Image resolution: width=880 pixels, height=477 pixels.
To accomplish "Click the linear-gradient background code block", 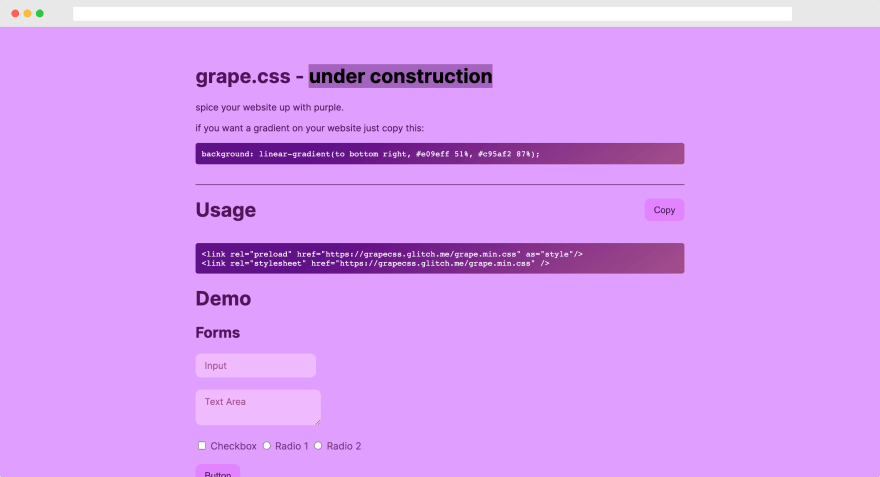I will (439, 154).
